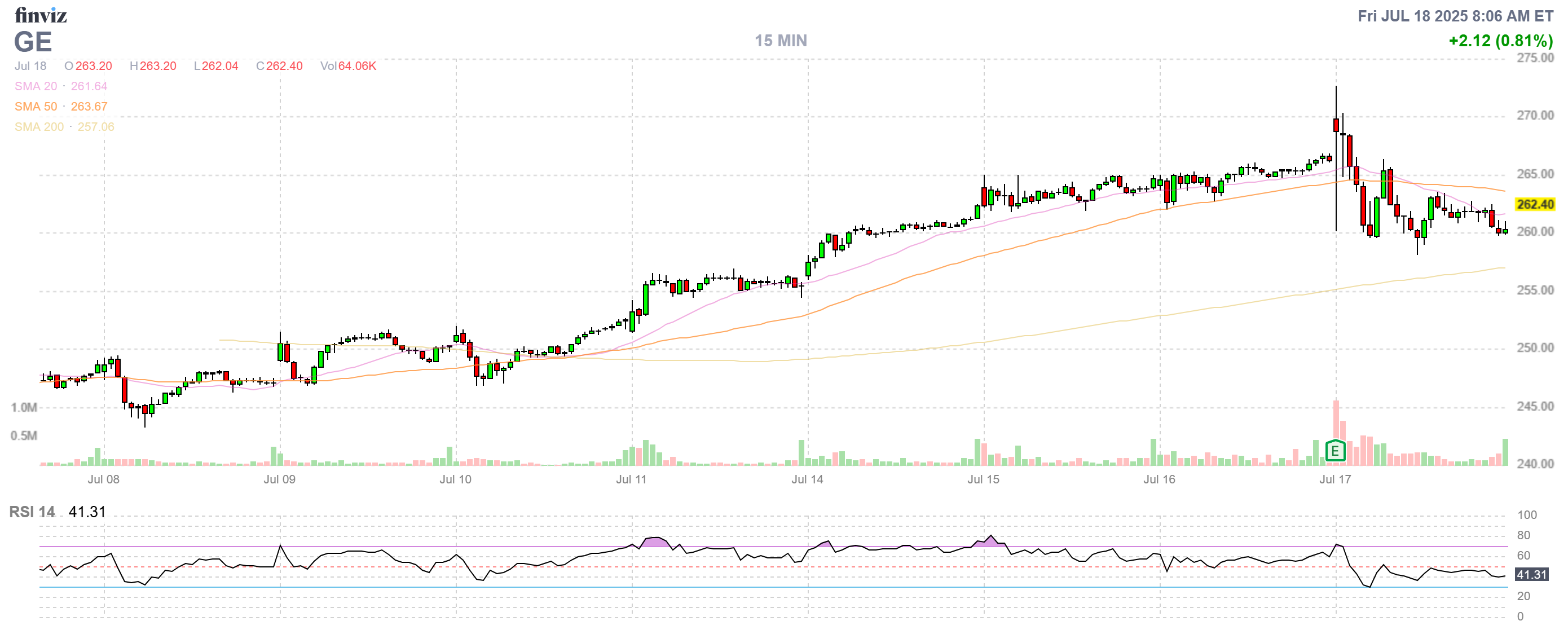
Task: Click the 270.00 price axis label
Action: tap(1535, 116)
